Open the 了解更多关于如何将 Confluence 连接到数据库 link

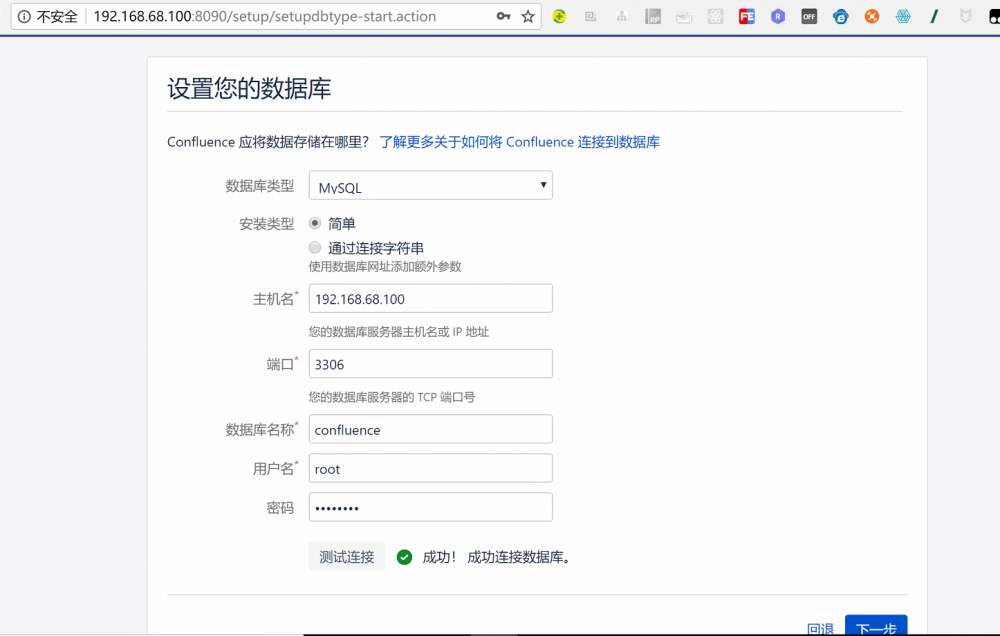click(x=520, y=142)
